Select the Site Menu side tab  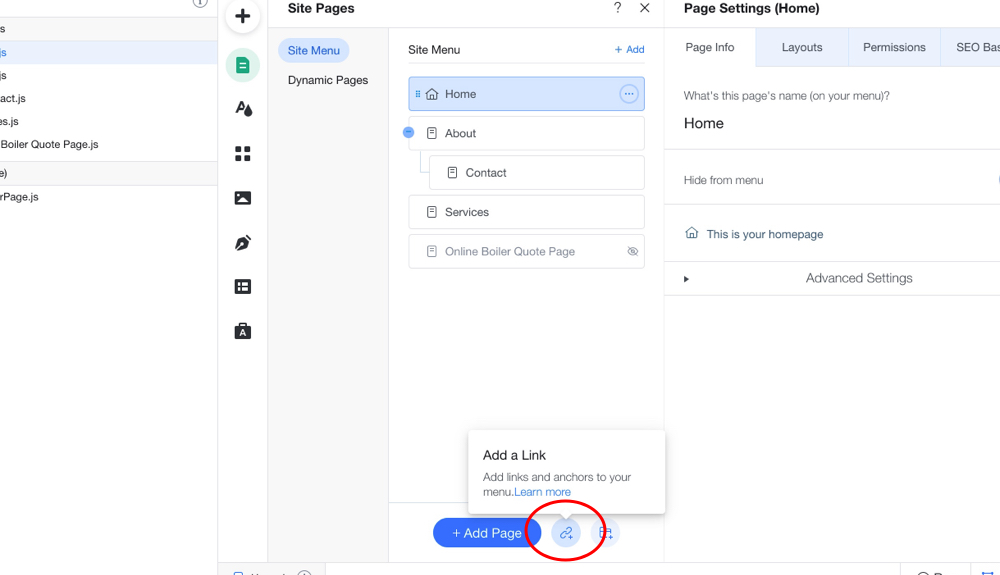pos(313,50)
